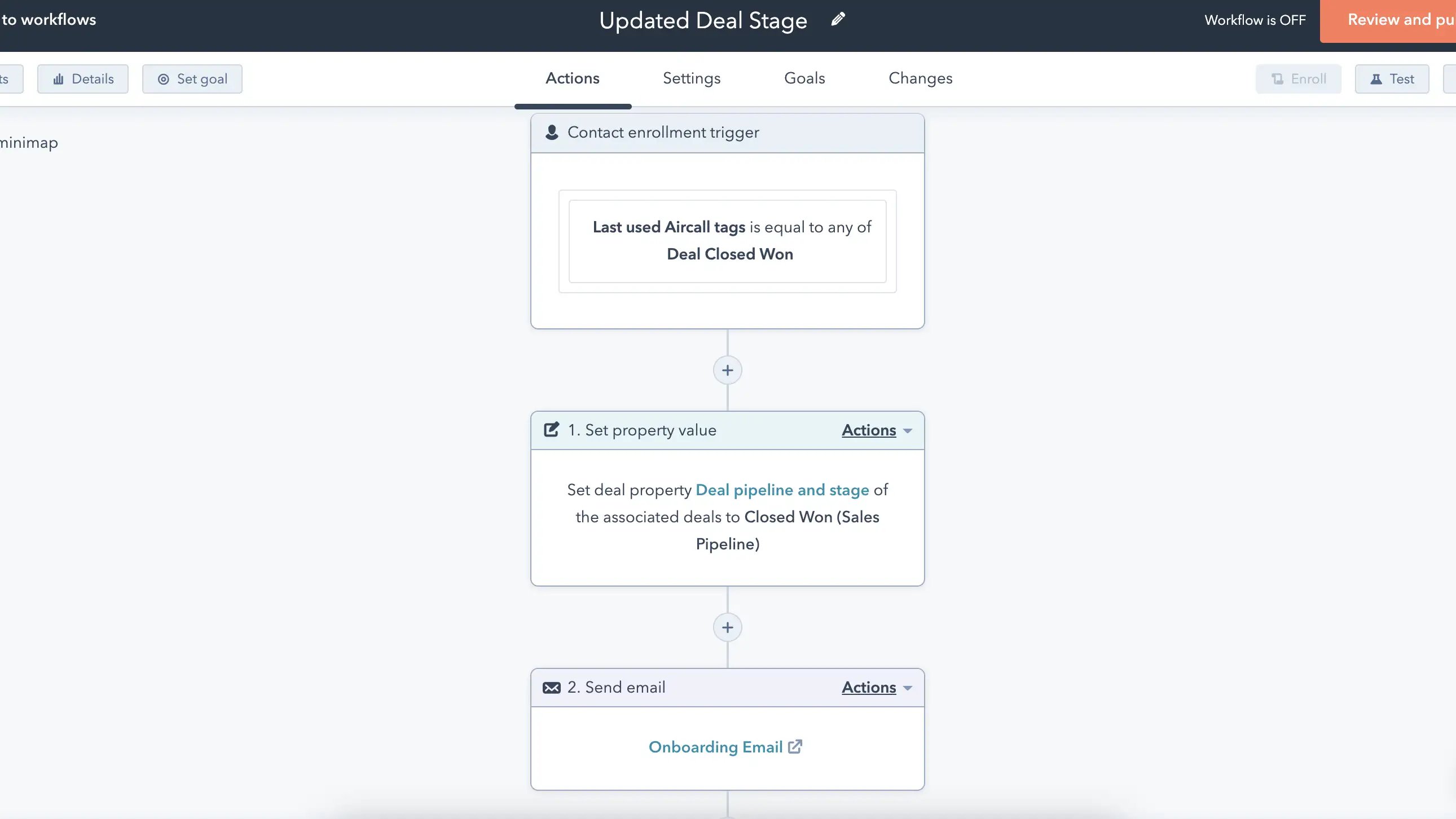Click the Test icon button
This screenshot has height=819, width=1456.
point(1392,78)
